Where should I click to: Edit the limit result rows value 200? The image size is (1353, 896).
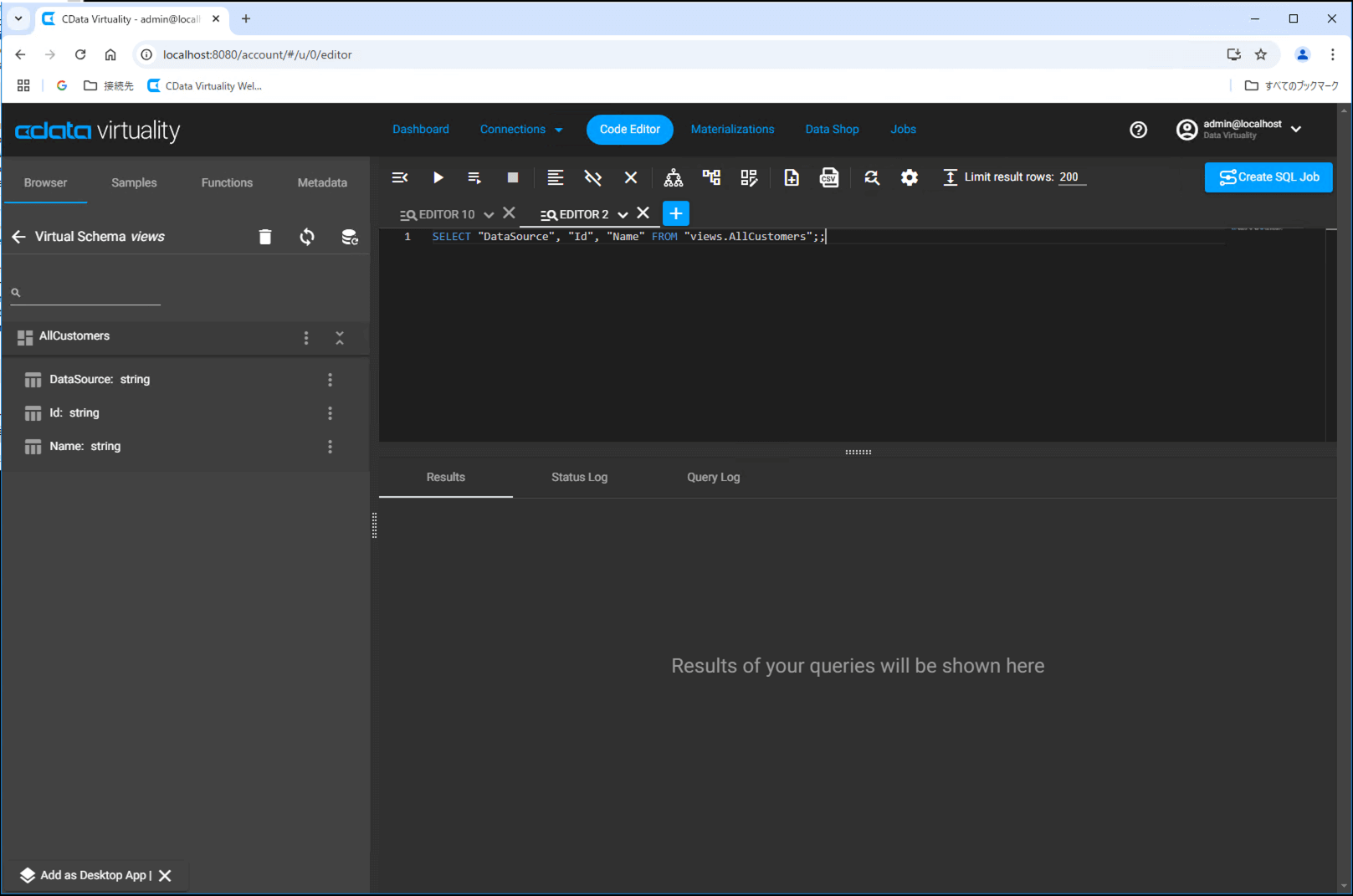coord(1072,177)
